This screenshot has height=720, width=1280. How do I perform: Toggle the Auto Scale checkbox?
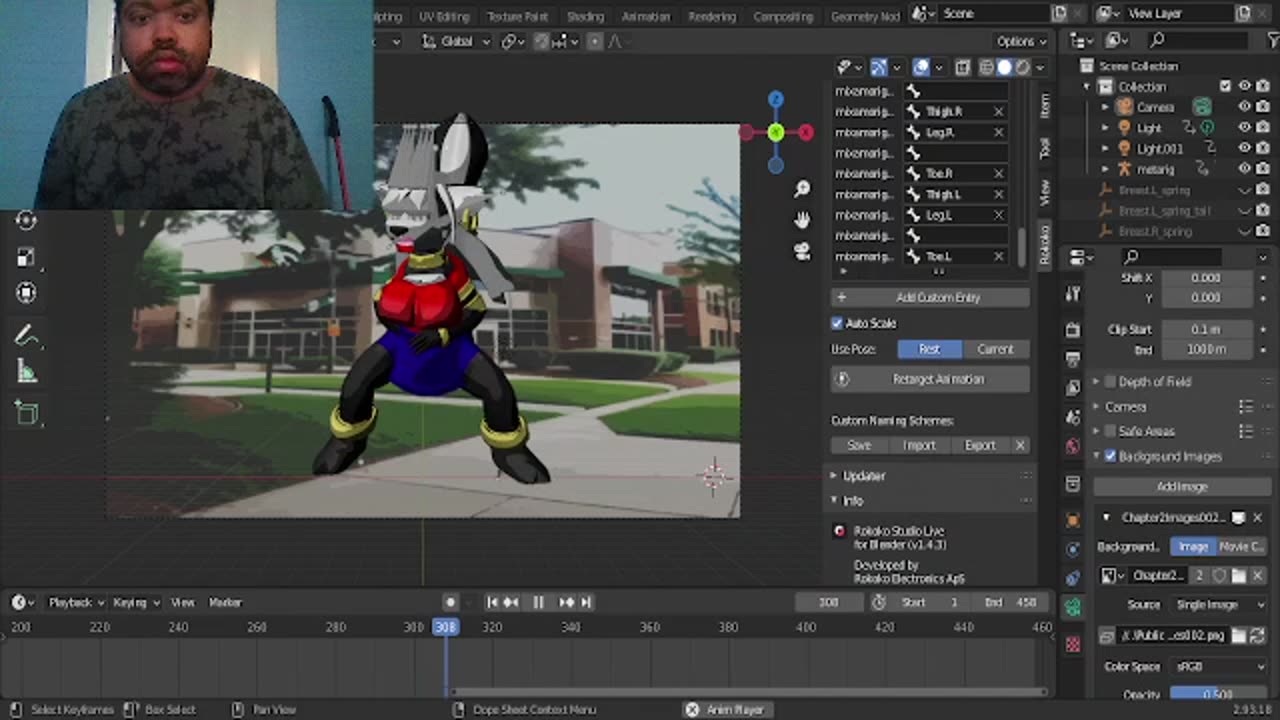tap(838, 323)
